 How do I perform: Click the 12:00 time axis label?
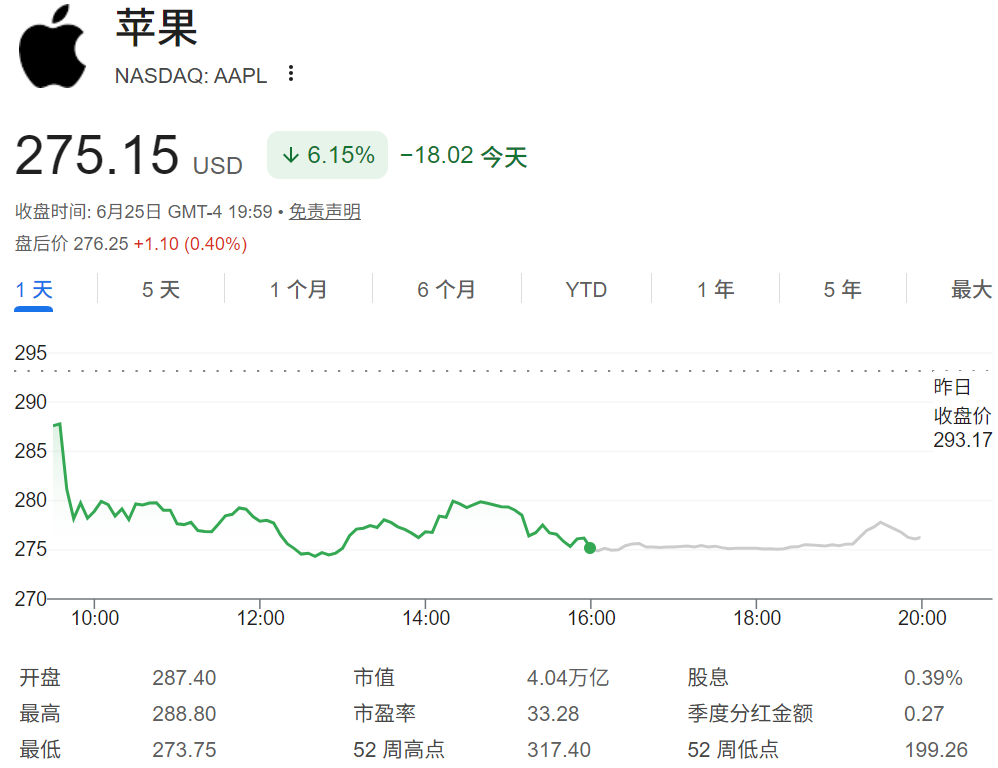260,618
